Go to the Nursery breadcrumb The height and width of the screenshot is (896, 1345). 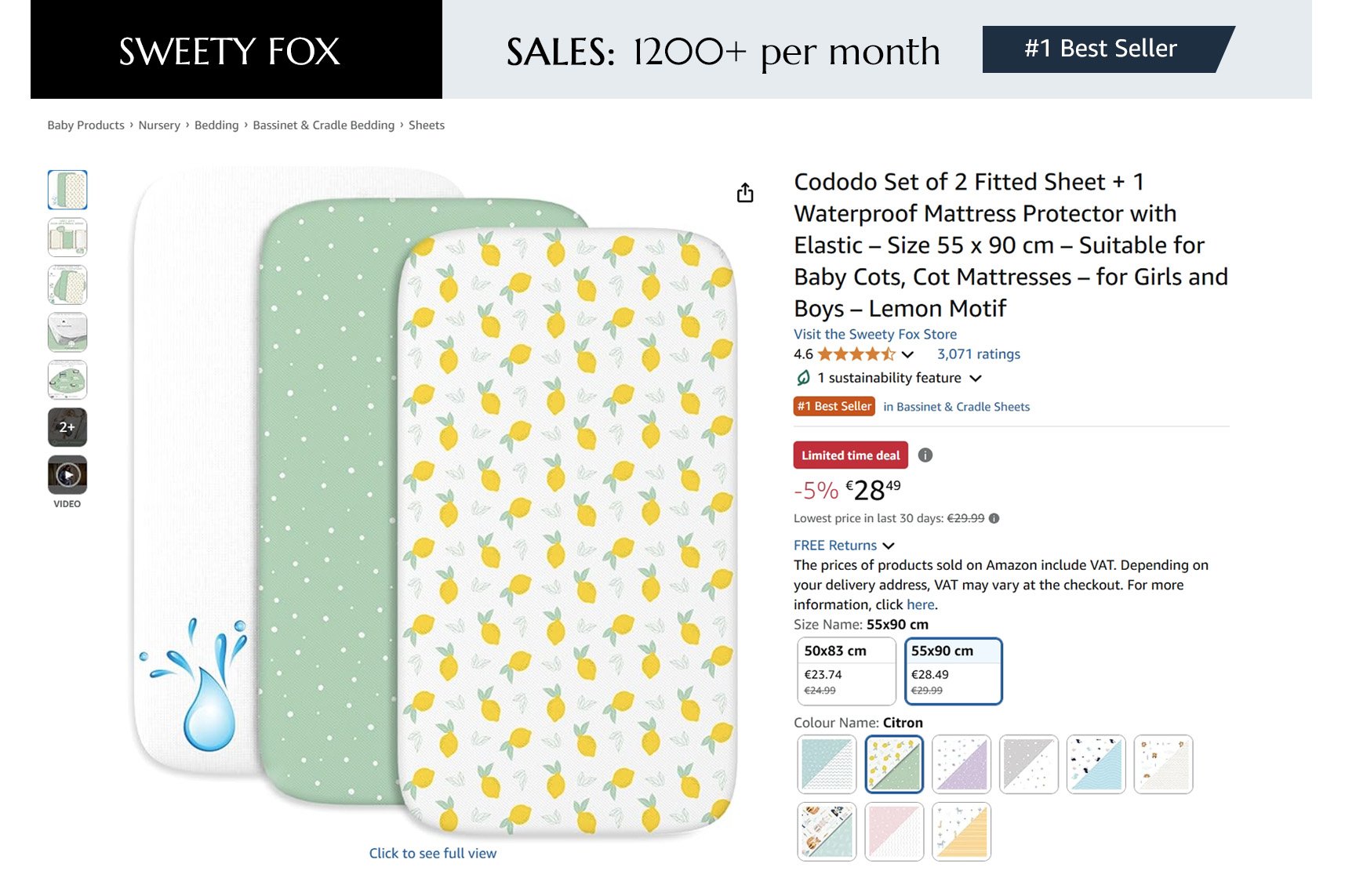pos(159,125)
